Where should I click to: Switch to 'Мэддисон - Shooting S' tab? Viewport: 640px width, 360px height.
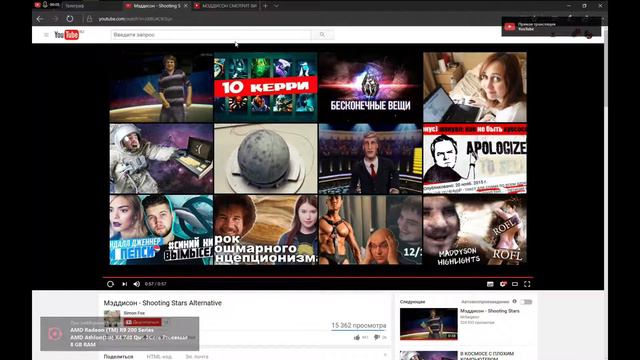157,6
